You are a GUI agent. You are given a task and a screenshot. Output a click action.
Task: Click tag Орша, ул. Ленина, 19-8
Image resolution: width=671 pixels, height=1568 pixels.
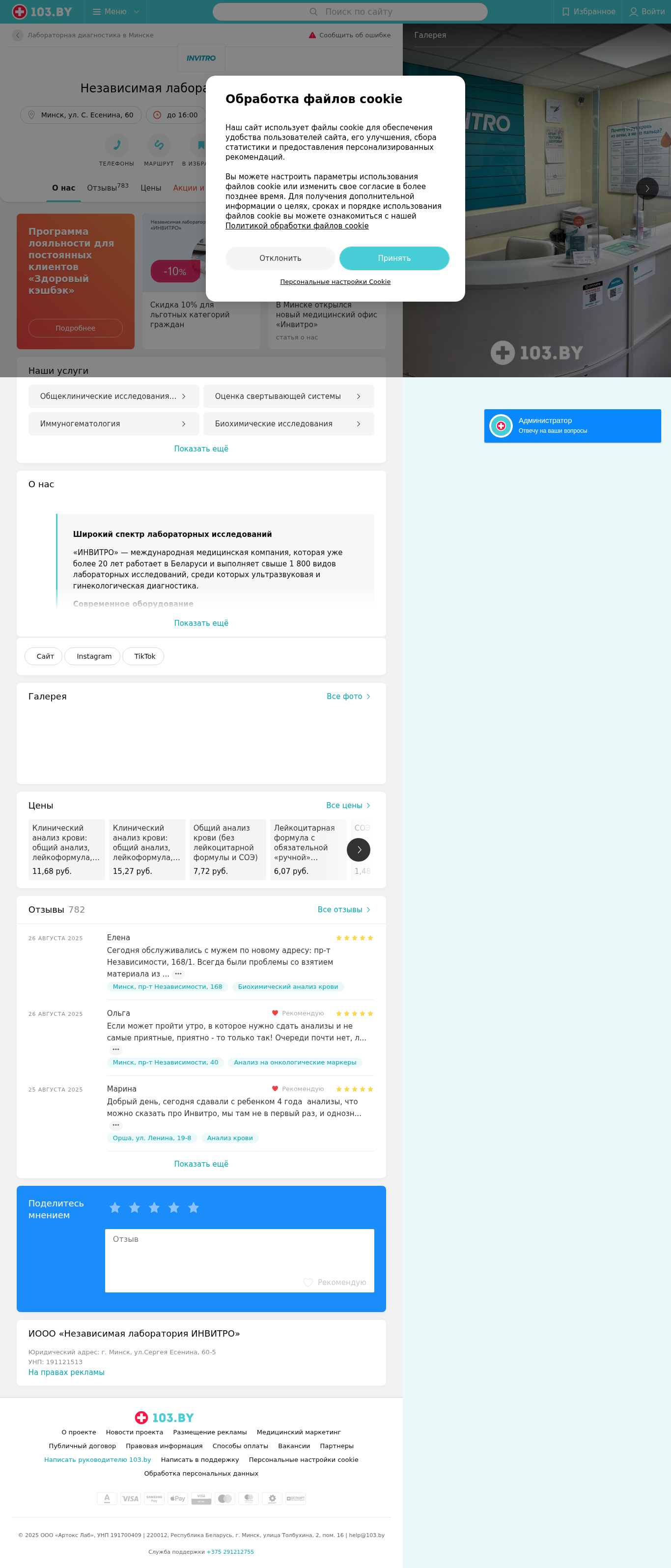point(152,1138)
